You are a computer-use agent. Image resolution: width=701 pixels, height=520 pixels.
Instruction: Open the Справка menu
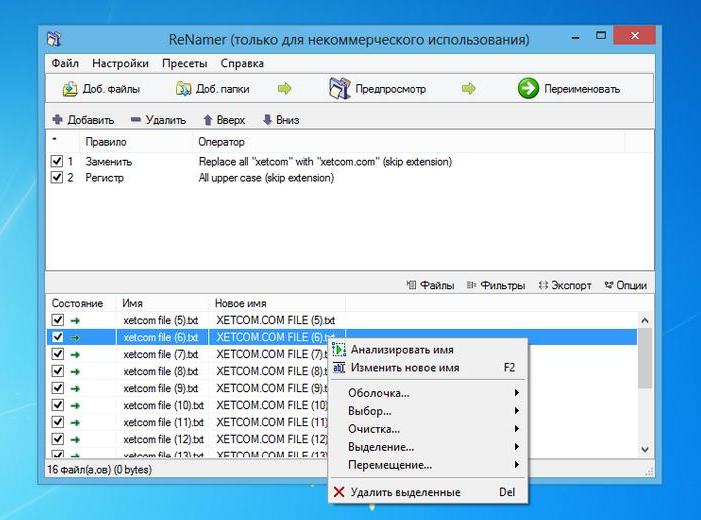(x=242, y=63)
